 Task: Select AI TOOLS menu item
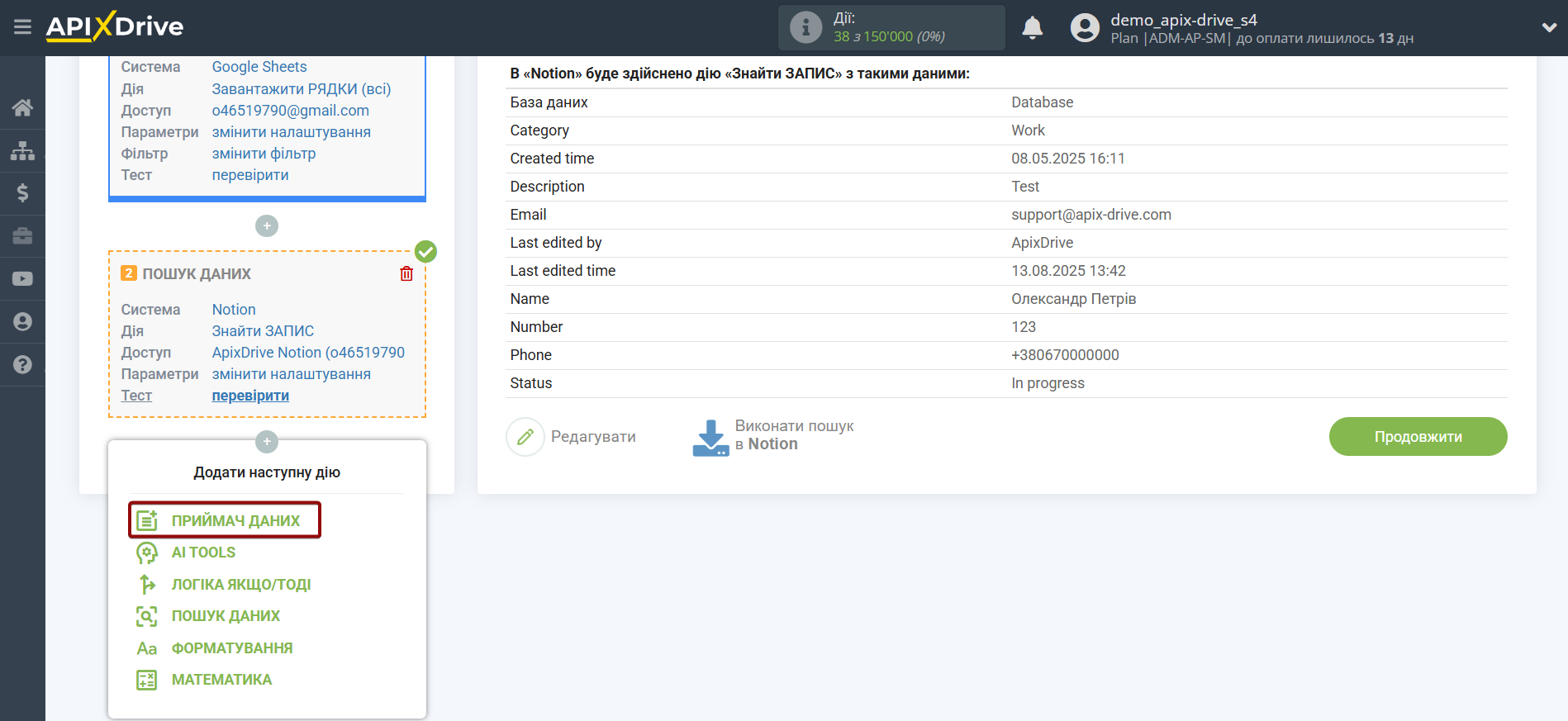point(203,553)
